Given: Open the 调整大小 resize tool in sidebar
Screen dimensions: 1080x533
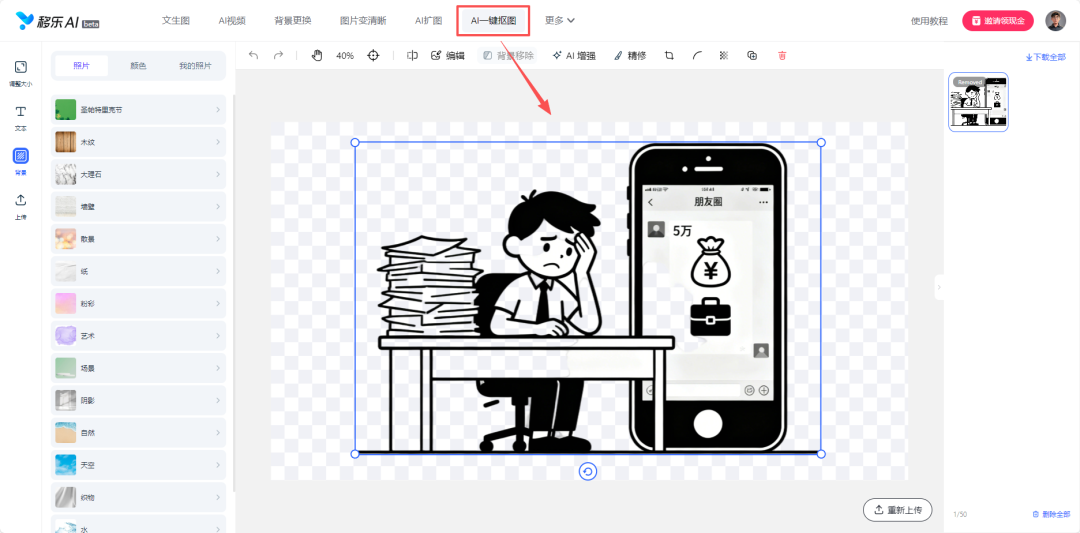Looking at the screenshot, I should tap(20, 72).
